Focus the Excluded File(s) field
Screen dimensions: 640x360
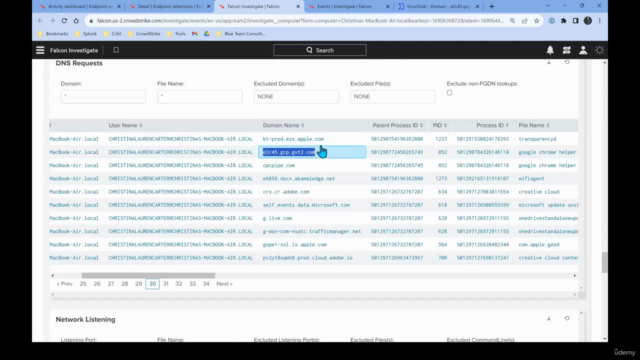click(393, 97)
